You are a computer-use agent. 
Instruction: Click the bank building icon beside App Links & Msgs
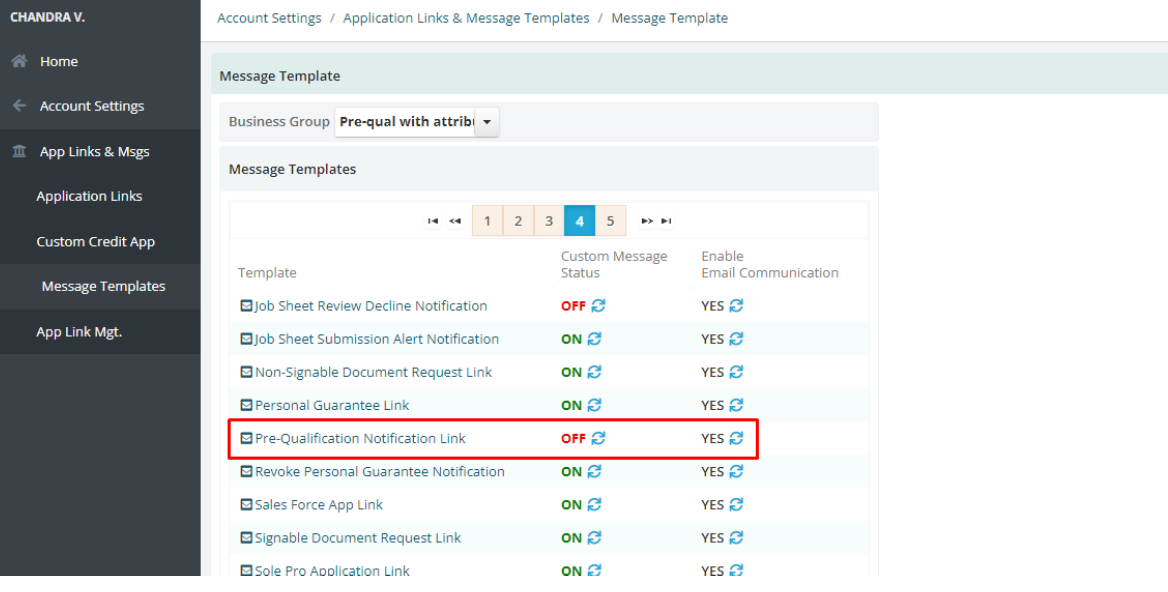pos(19,151)
